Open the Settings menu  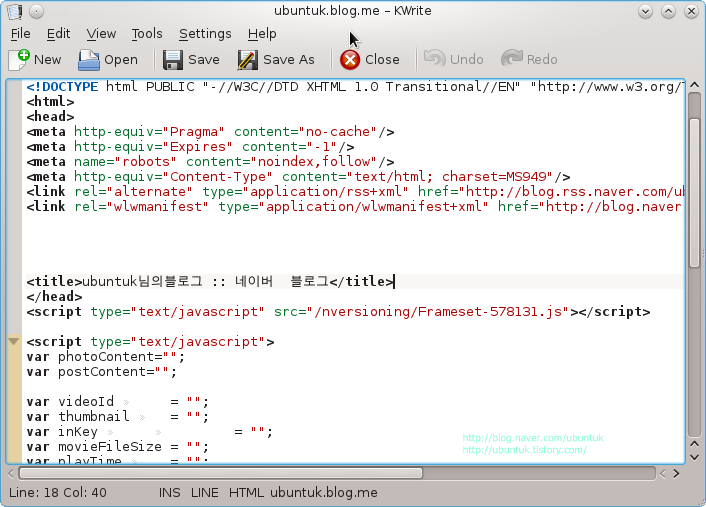click(x=205, y=34)
